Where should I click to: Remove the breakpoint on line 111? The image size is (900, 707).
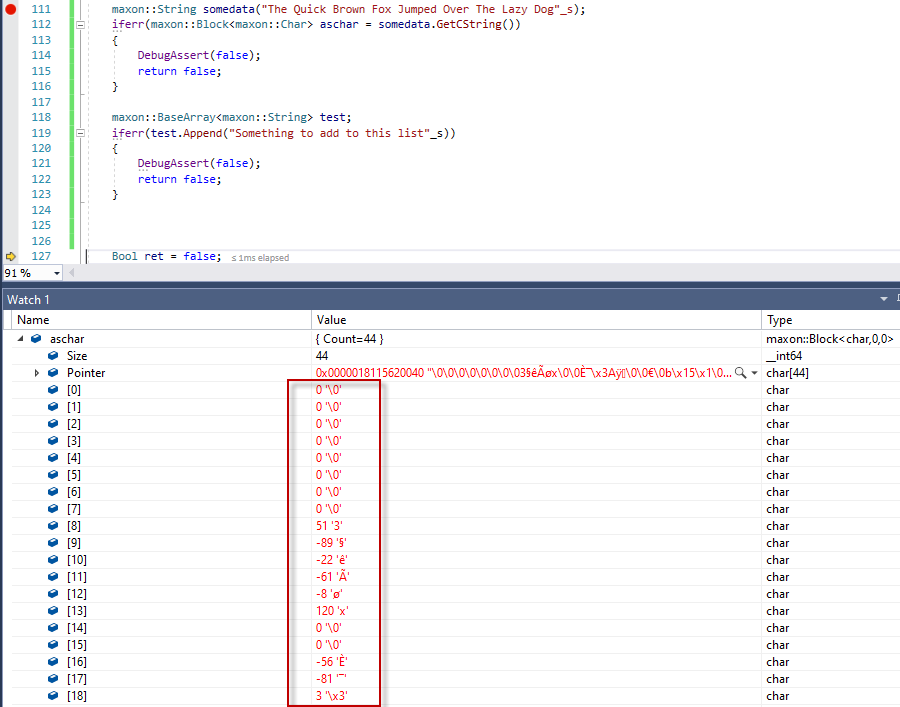tap(11, 8)
